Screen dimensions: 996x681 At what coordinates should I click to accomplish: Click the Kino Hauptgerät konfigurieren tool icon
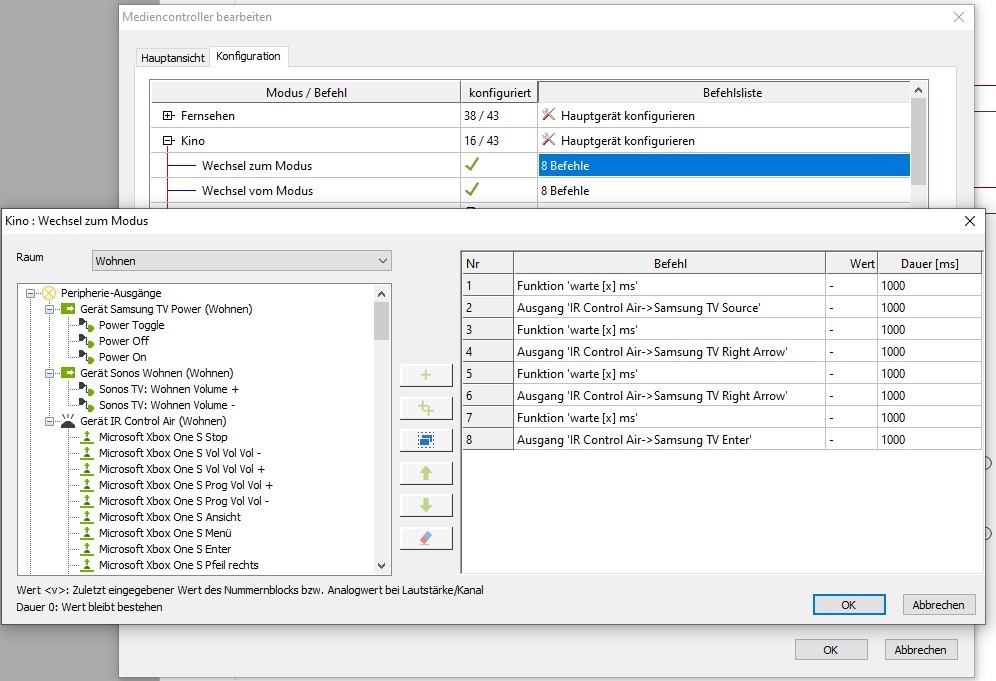pos(548,140)
